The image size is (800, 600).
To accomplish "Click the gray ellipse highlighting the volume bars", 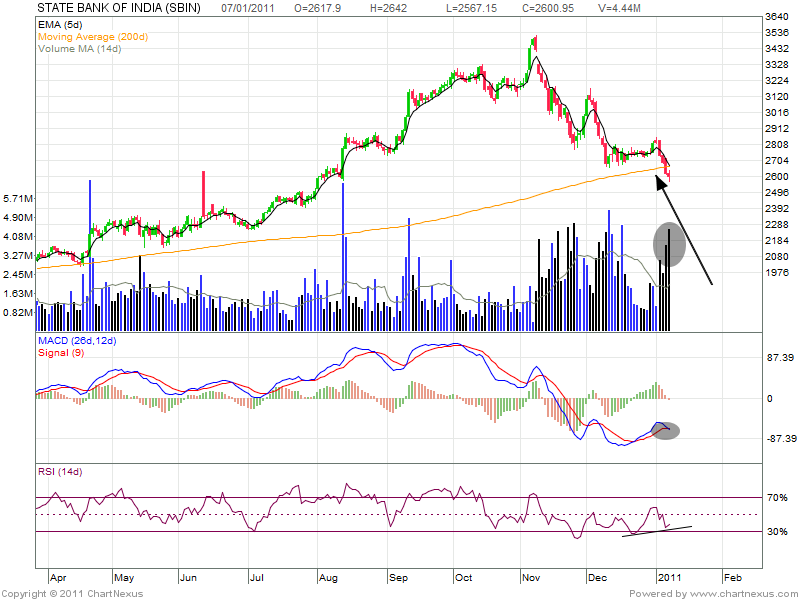I will click(x=669, y=244).
